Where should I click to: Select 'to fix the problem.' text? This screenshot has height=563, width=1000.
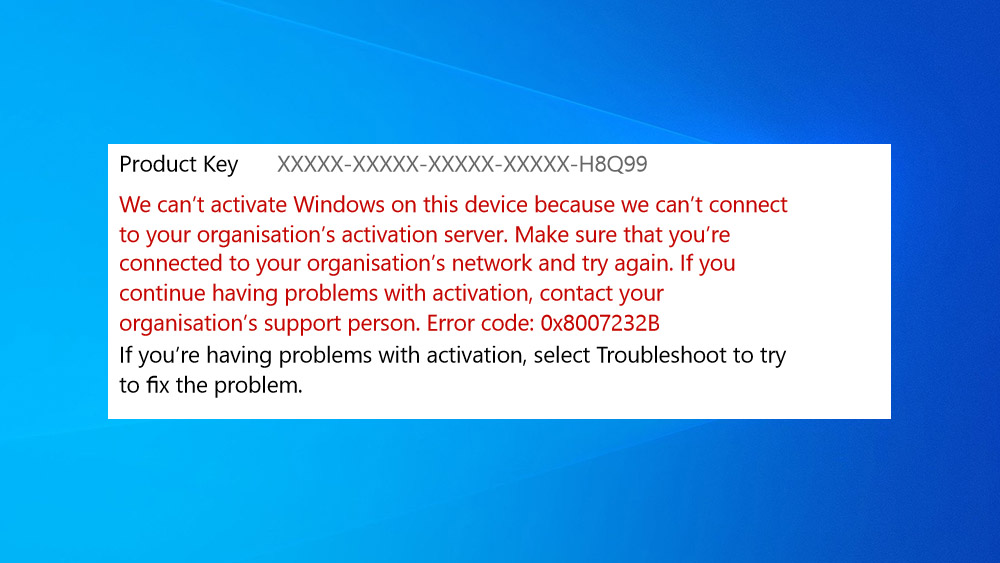210,385
